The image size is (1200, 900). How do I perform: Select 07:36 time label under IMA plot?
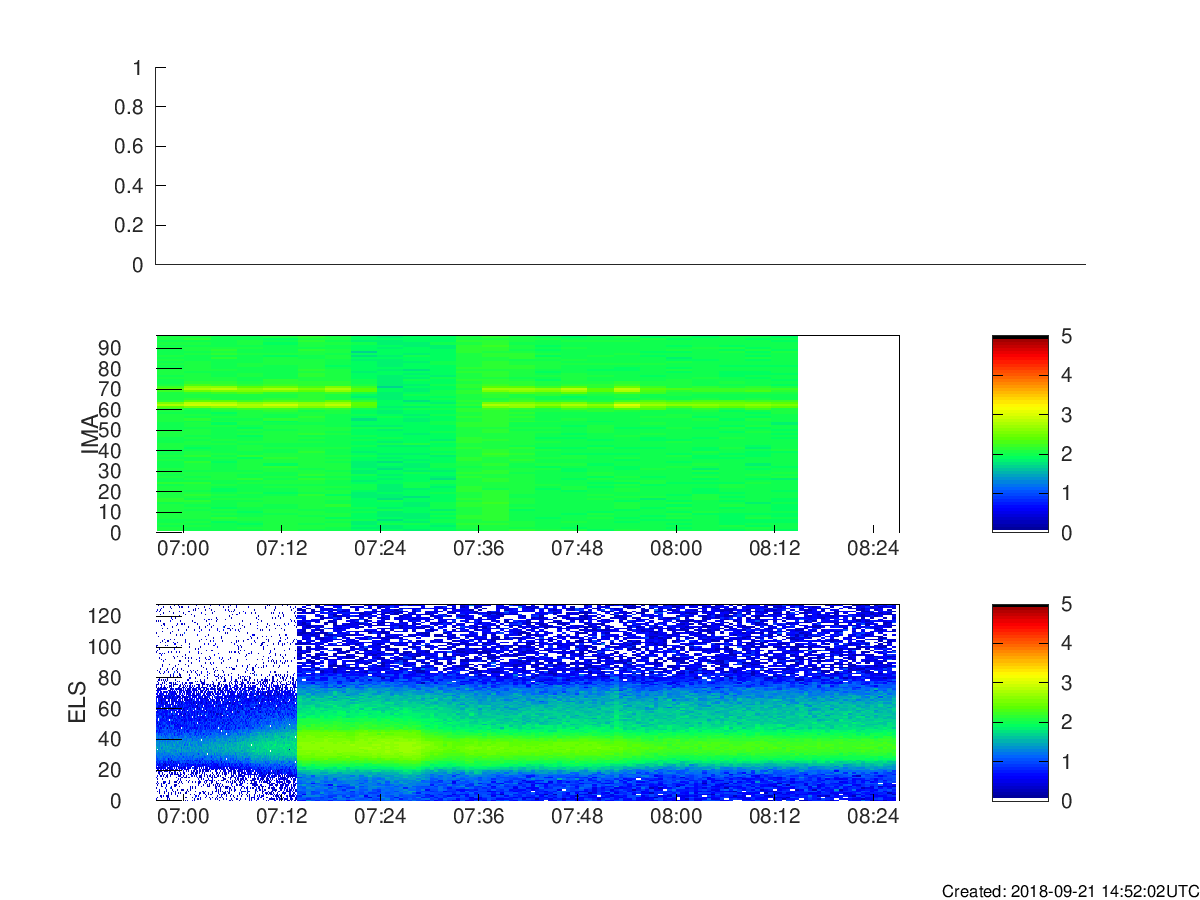(x=479, y=549)
